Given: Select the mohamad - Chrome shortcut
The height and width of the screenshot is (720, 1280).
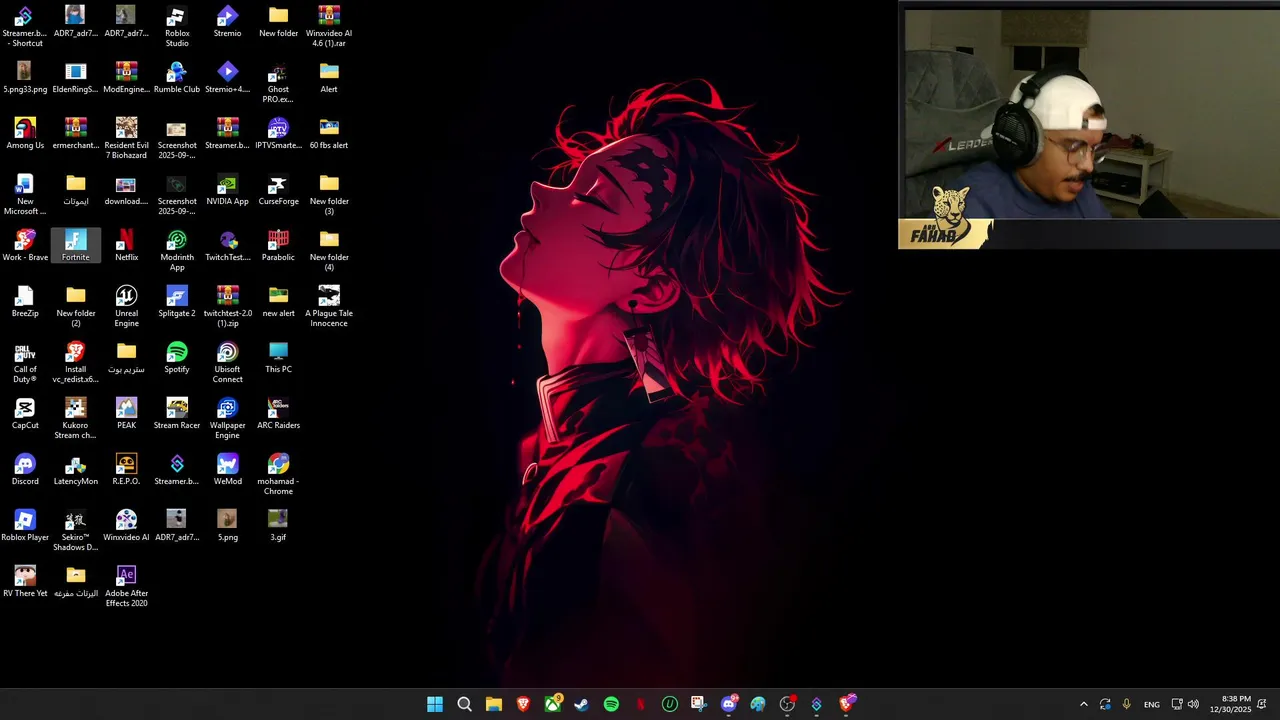Looking at the screenshot, I should pyautogui.click(x=278, y=475).
